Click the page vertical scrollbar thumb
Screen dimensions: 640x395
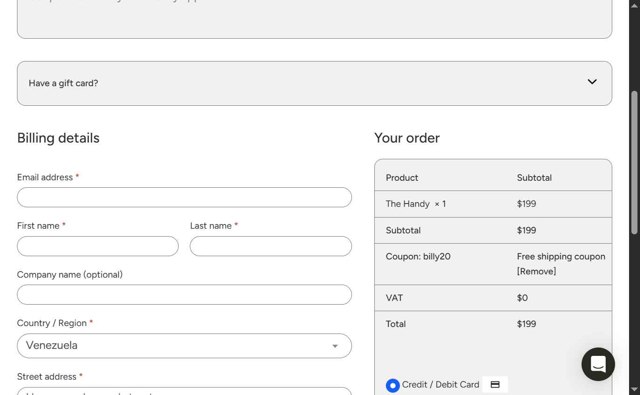point(634,162)
